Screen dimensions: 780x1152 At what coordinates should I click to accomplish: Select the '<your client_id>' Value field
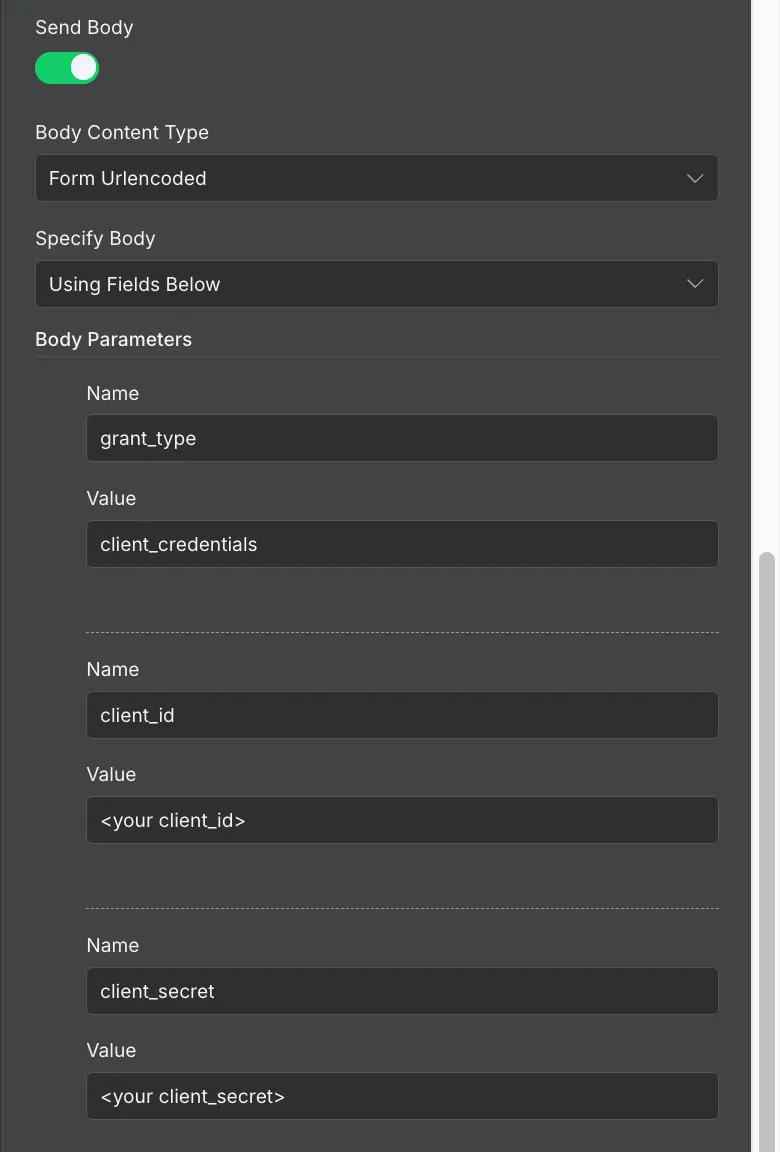(x=402, y=820)
